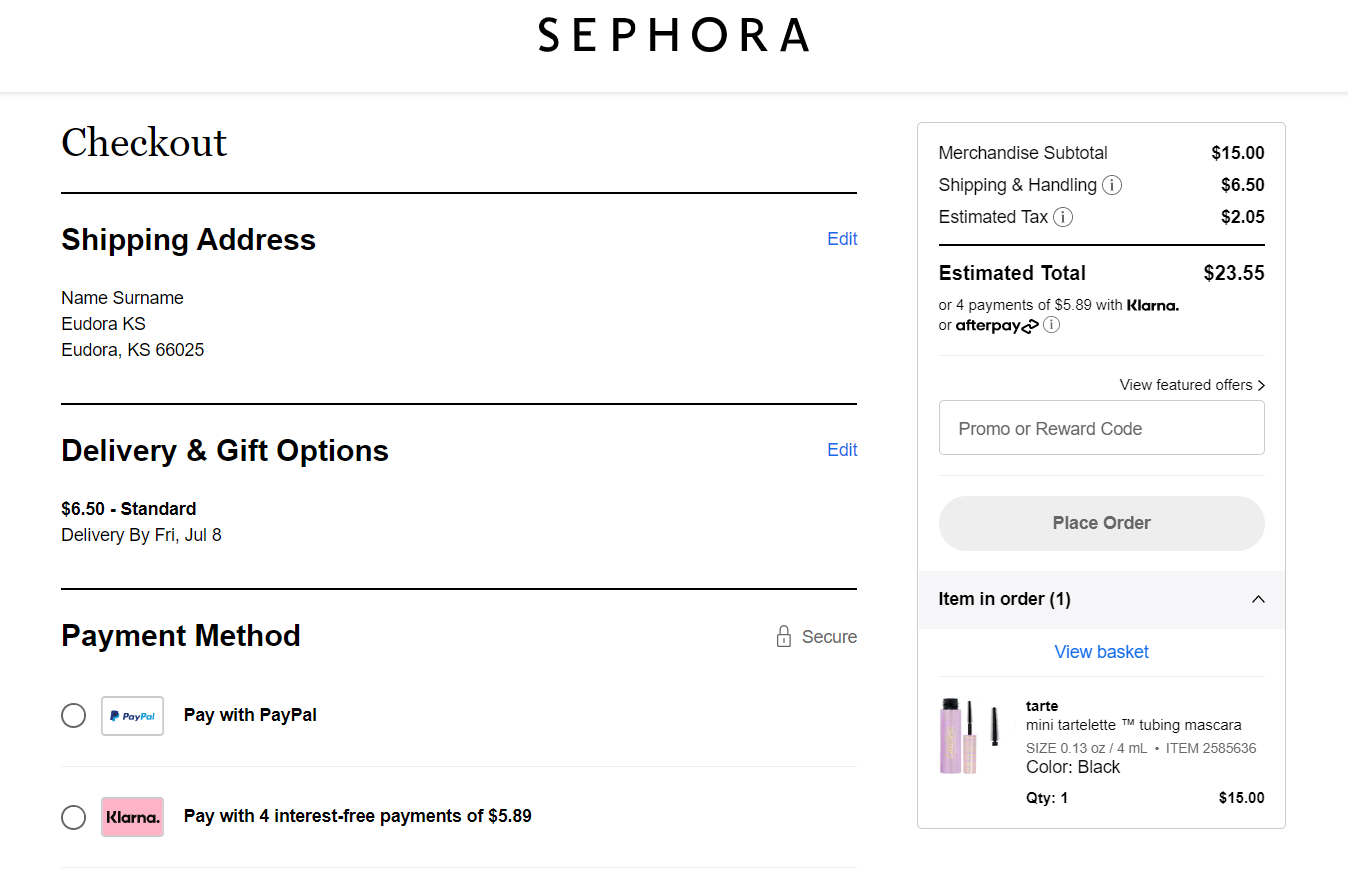Click the Estimated Tax info icon
Screen dimensions: 1348x872
[1063, 217]
